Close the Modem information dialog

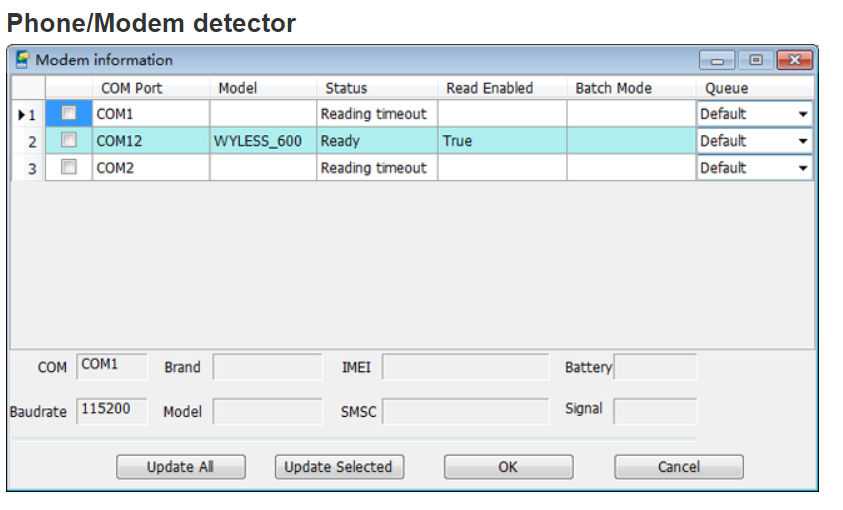click(794, 60)
